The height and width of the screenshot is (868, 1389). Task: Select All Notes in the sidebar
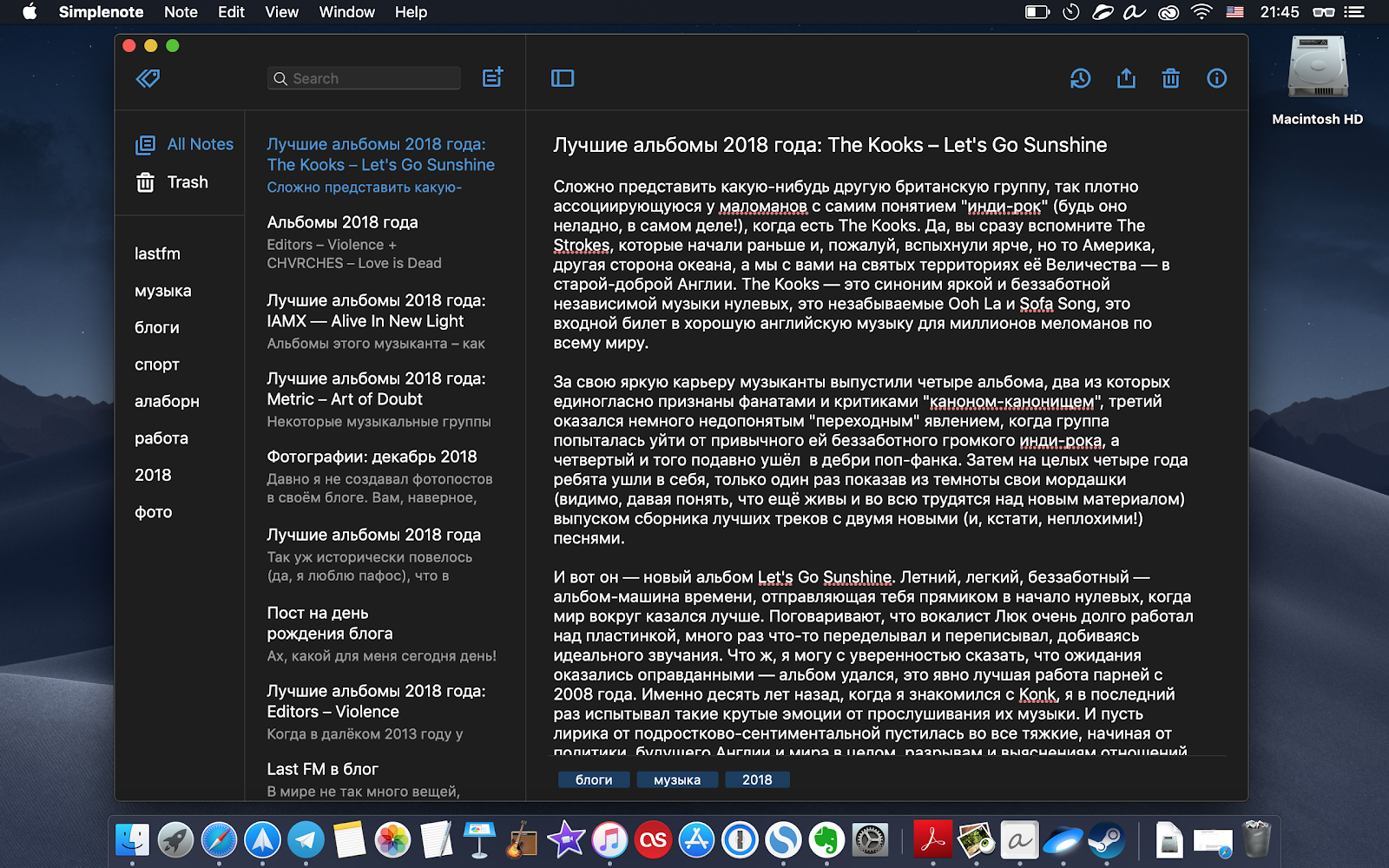pyautogui.click(x=184, y=144)
